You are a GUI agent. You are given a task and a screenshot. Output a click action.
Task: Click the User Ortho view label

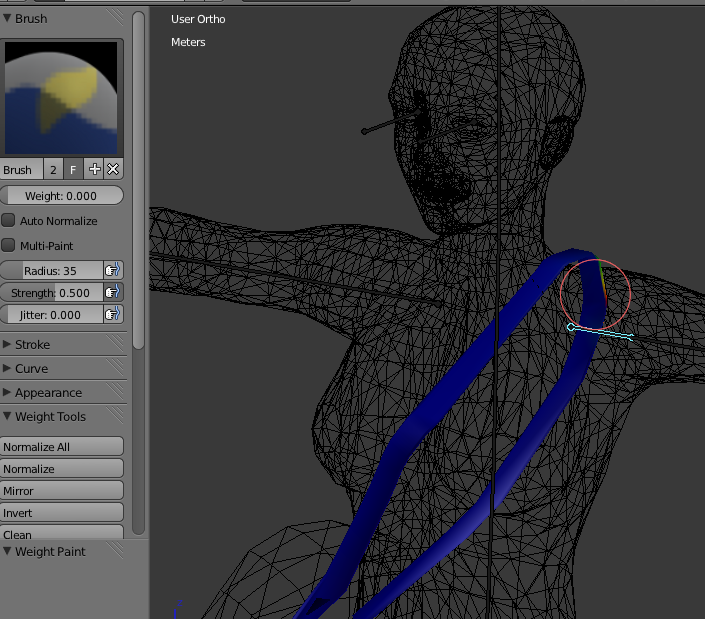pos(198,19)
